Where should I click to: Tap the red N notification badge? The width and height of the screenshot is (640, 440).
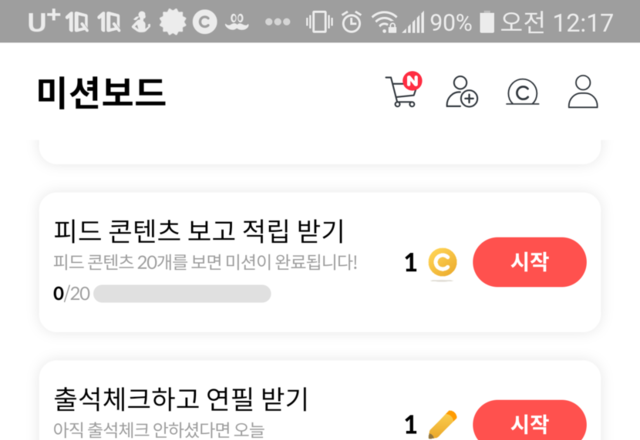click(412, 81)
